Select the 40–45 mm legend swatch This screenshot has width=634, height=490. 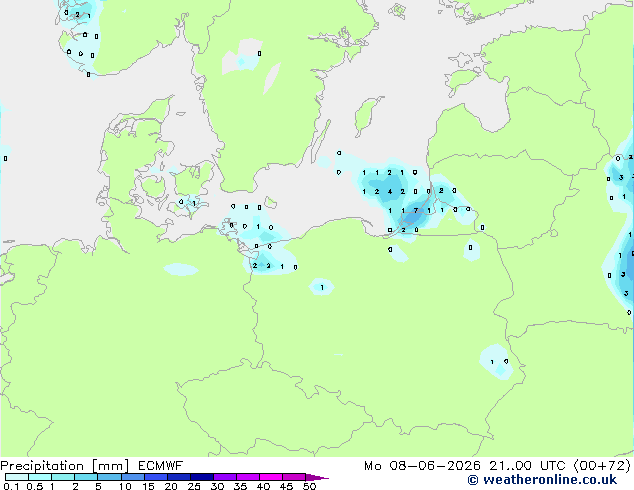(x=271, y=477)
